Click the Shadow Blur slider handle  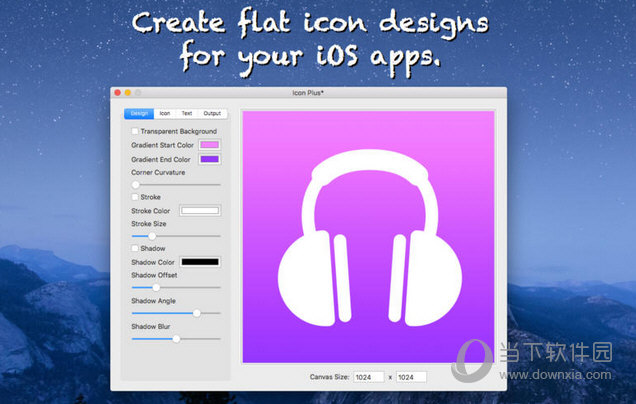176,339
